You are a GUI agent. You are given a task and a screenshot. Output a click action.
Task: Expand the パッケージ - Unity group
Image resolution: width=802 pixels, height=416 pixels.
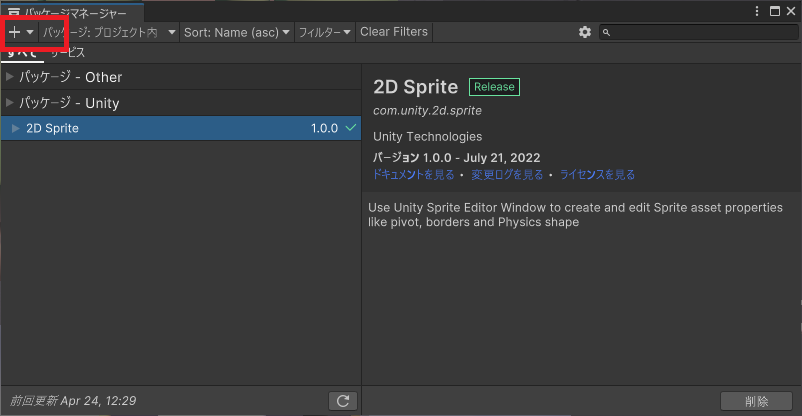click(x=10, y=103)
